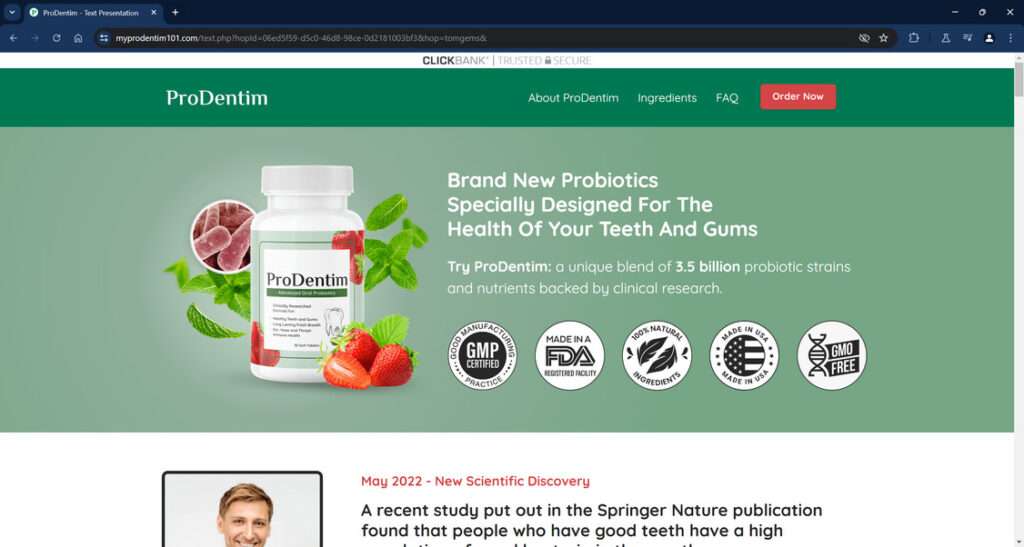Open a new tab with the plus button
The width and height of the screenshot is (1024, 547).
tap(175, 12)
